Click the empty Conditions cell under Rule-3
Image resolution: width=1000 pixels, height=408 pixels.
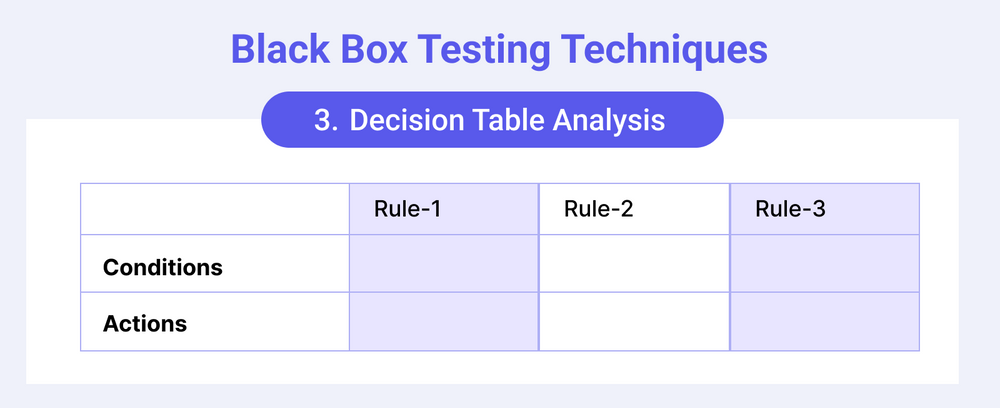coord(825,264)
